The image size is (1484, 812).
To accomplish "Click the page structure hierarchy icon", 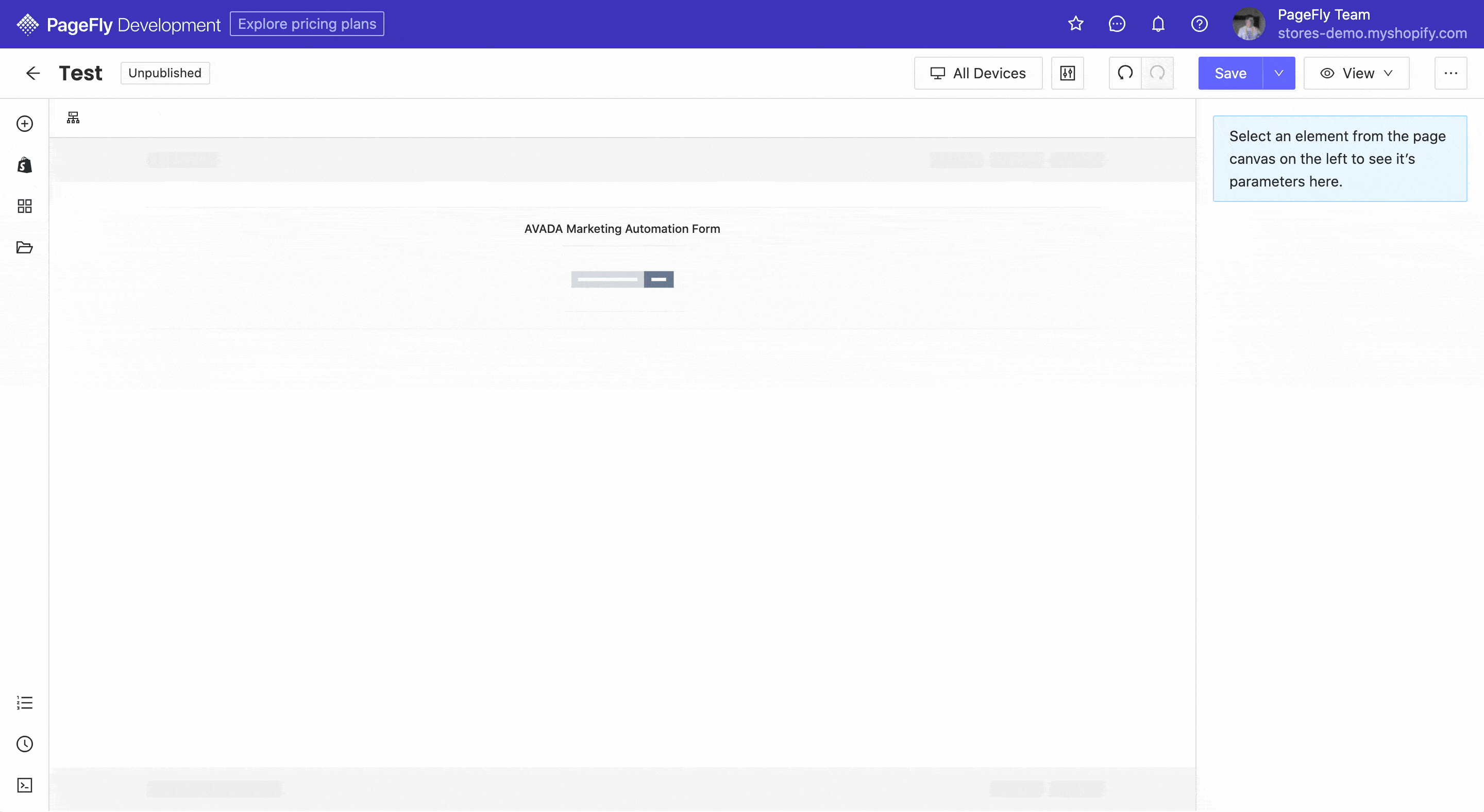I will [73, 117].
